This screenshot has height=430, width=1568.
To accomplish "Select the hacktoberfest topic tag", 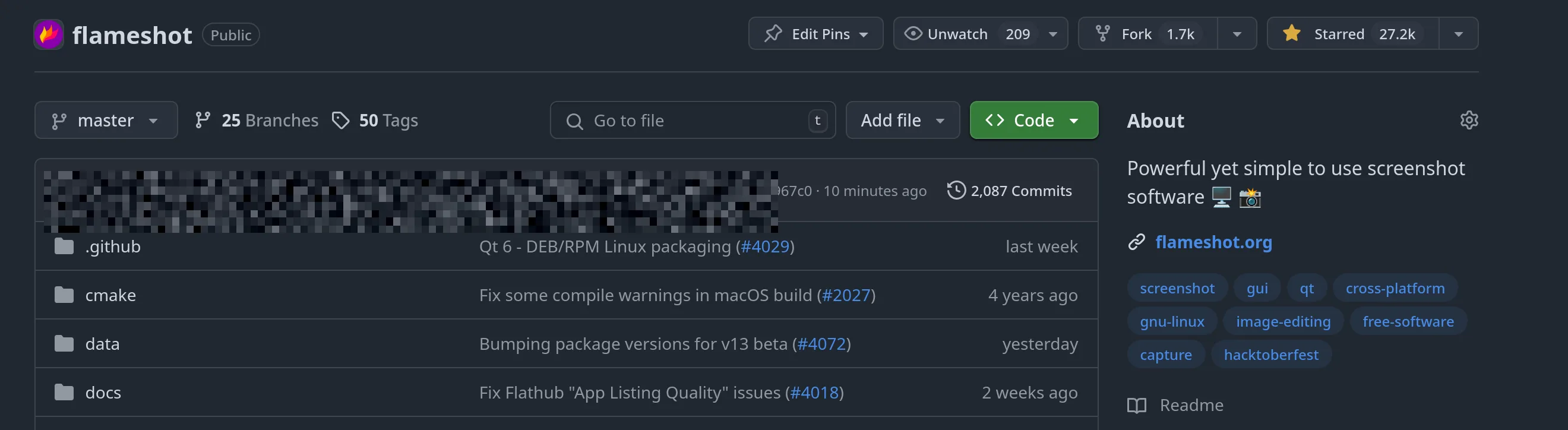I will [1271, 355].
